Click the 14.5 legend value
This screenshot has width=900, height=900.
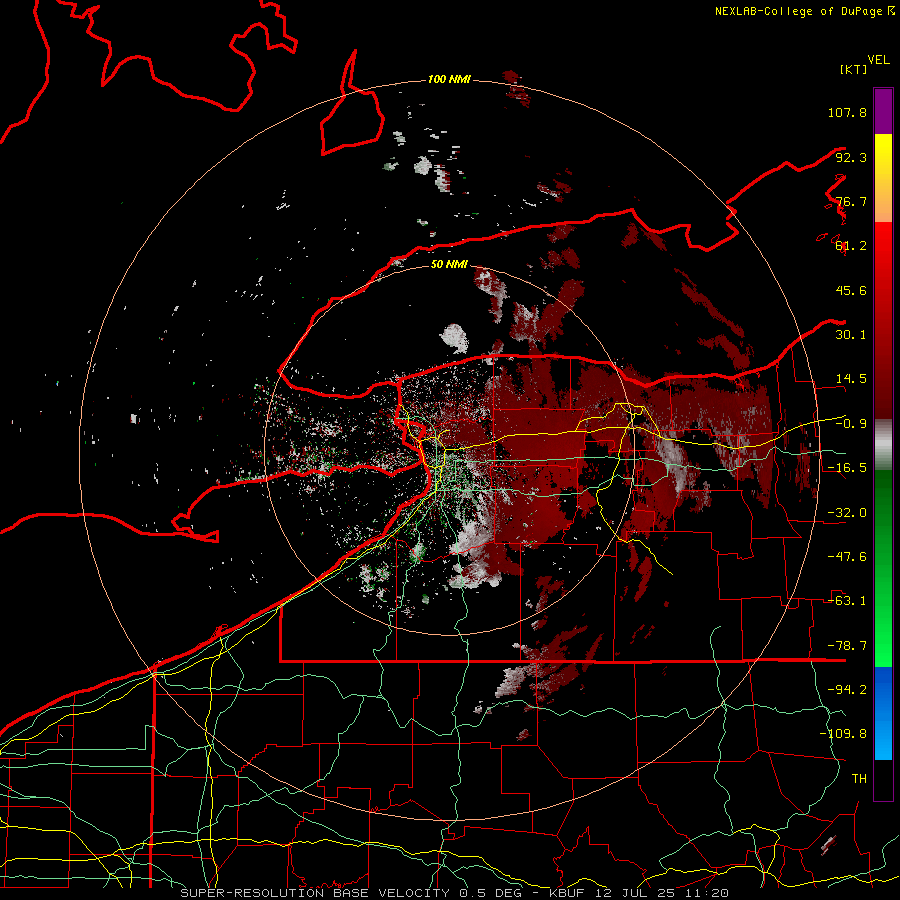tap(851, 379)
